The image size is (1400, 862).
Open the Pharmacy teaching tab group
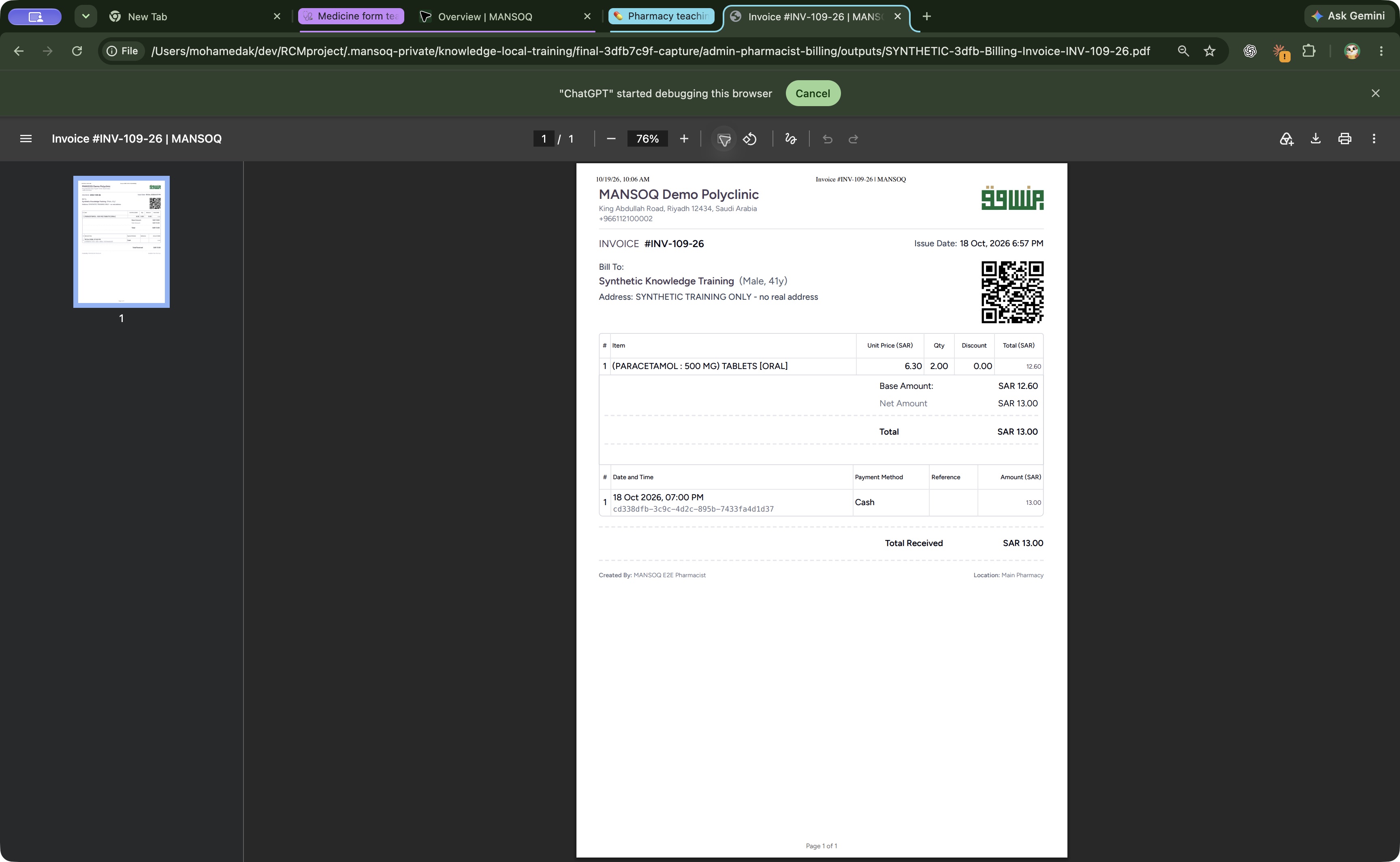click(x=661, y=16)
